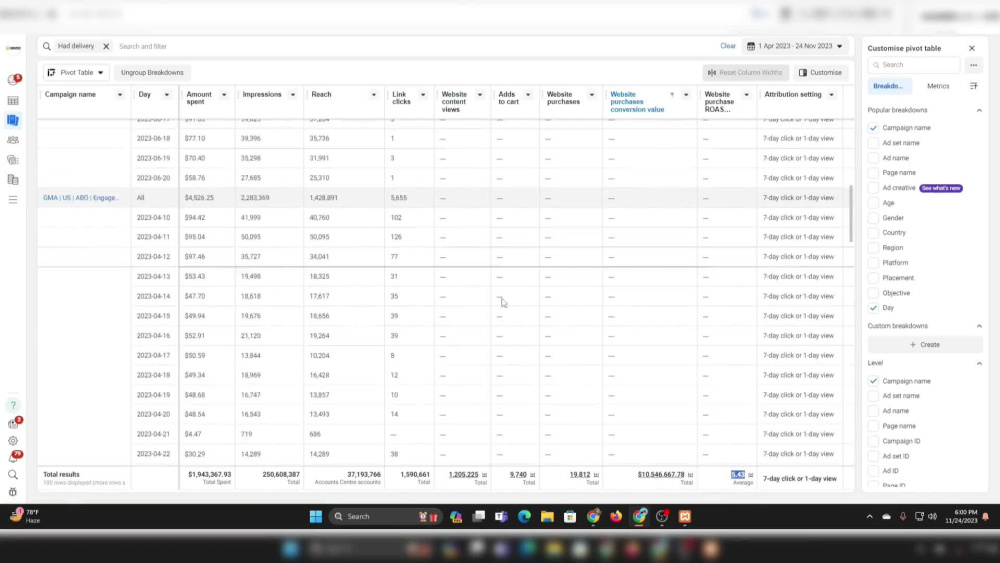
Task: Collapse the Popular breakdowns section
Action: pos(979,110)
